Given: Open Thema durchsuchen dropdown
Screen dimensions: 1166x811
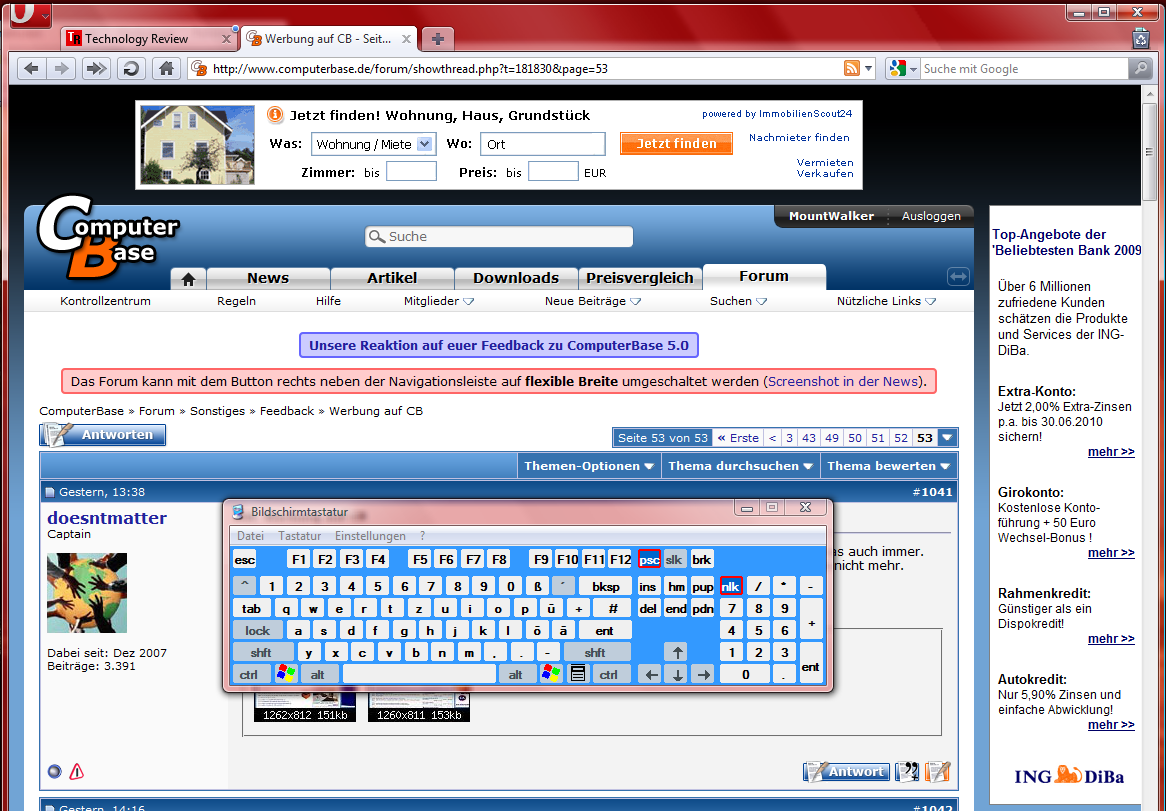Looking at the screenshot, I should point(741,466).
